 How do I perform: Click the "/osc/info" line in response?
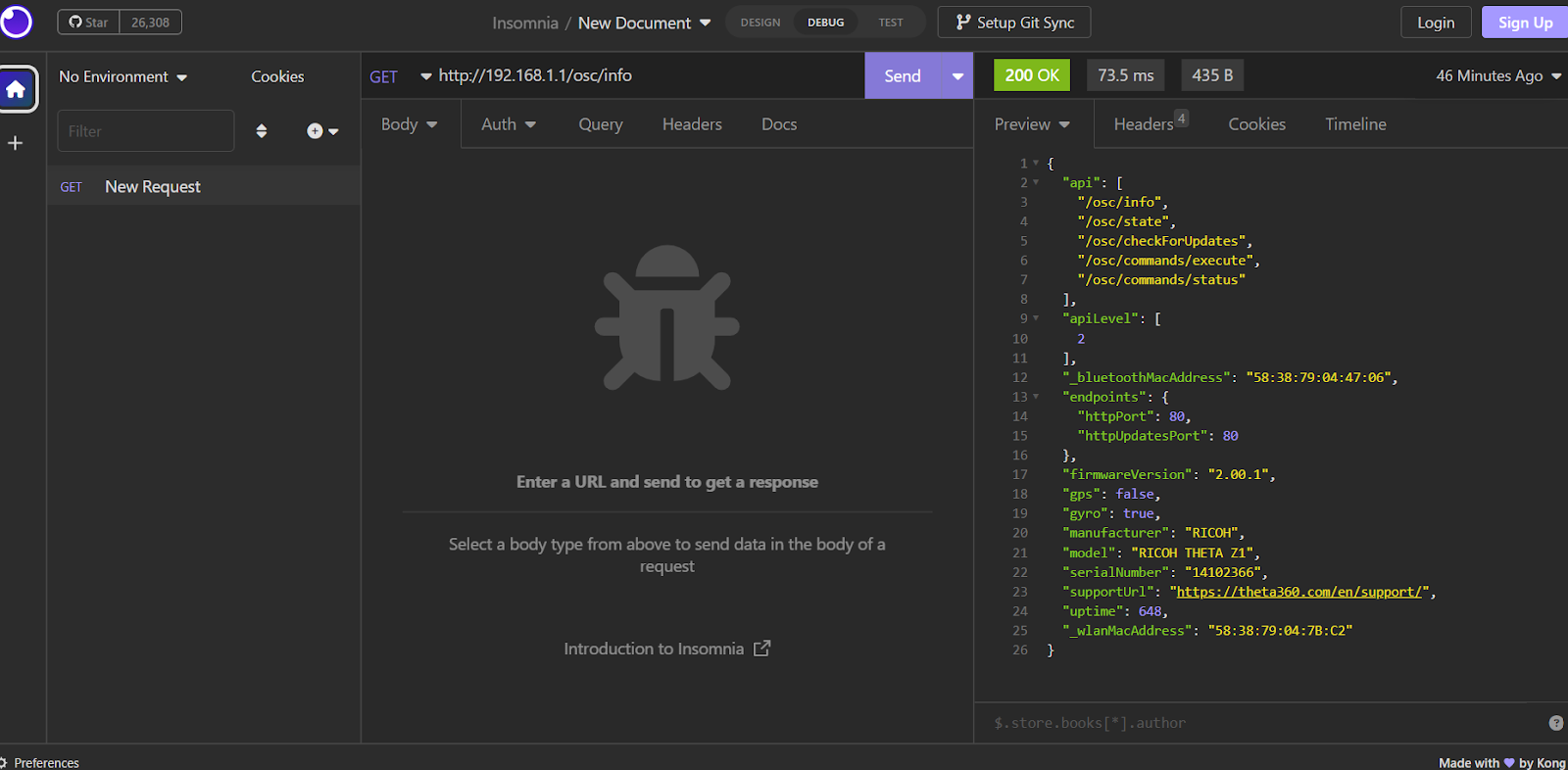tap(1123, 202)
